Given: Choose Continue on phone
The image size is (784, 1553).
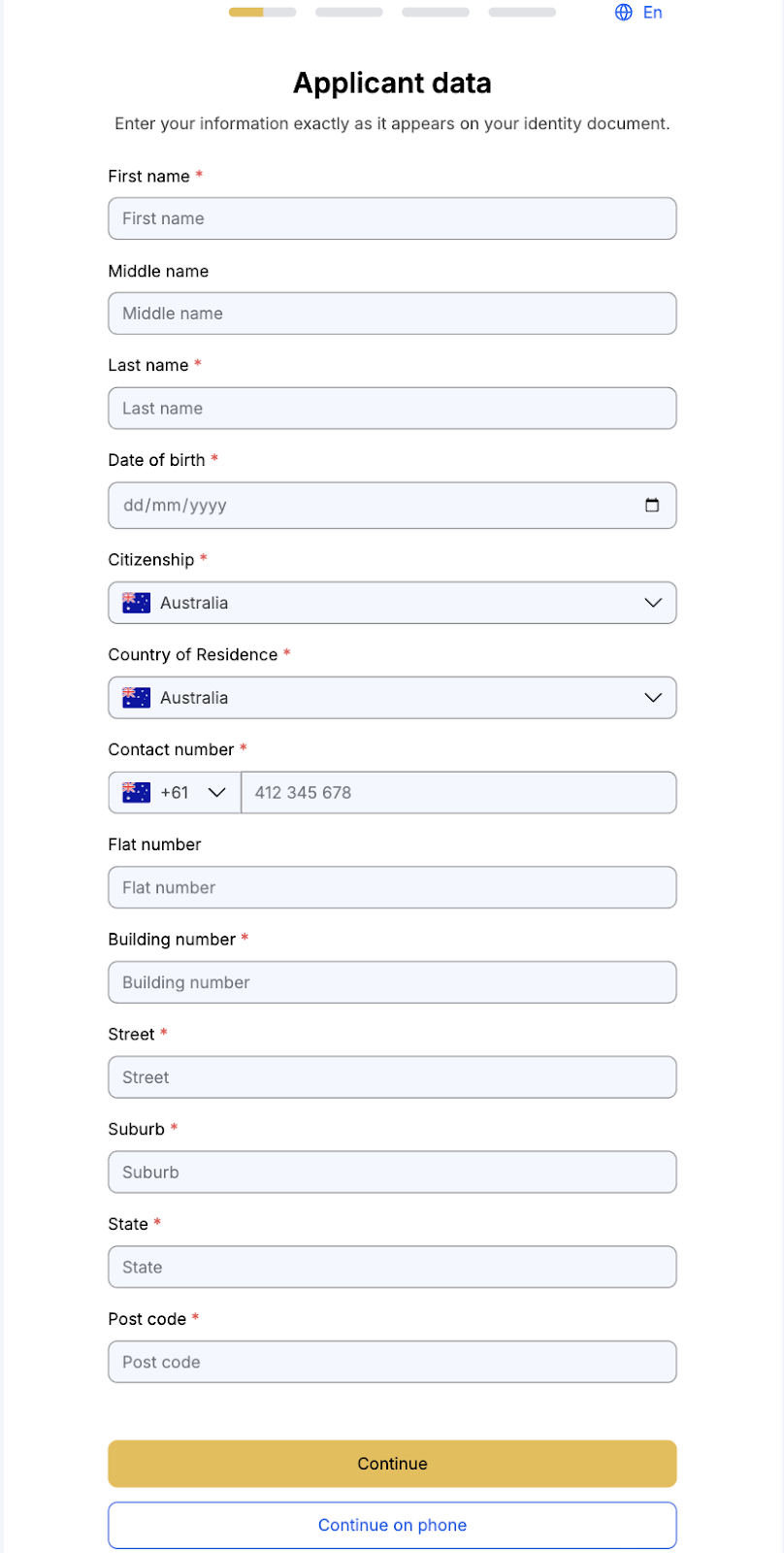Looking at the screenshot, I should click(392, 1525).
